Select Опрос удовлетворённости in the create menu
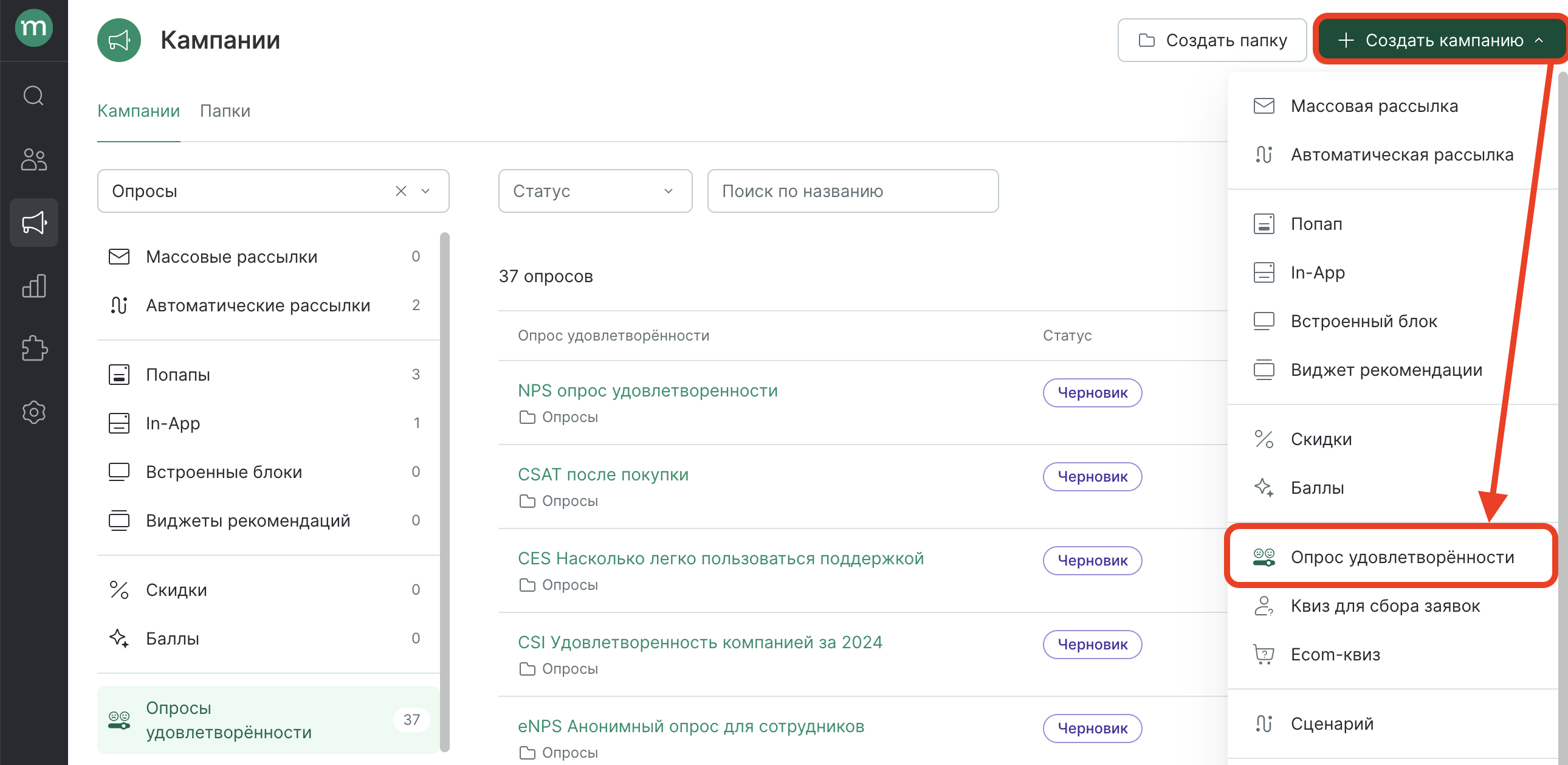Screen dimensions: 1568x765 (x=1392, y=557)
